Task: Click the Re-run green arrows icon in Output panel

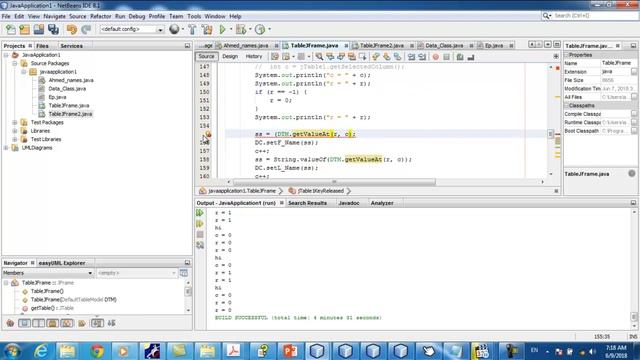Action: click(x=200, y=213)
